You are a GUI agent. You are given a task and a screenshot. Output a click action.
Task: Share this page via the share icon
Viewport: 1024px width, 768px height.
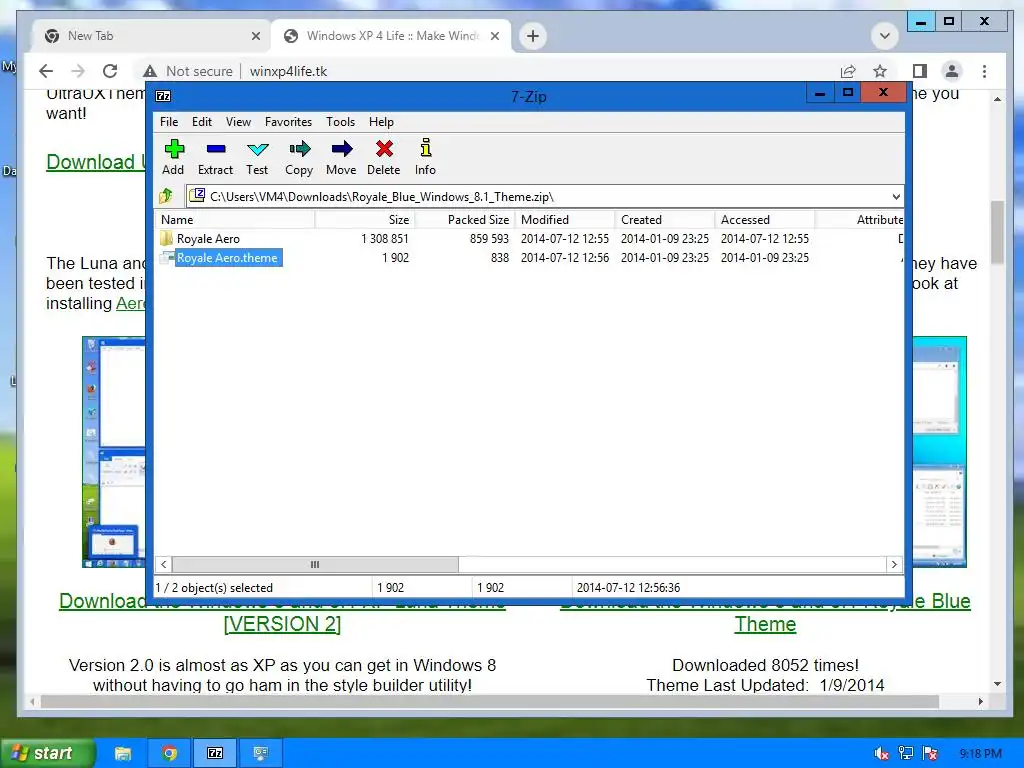[x=848, y=71]
